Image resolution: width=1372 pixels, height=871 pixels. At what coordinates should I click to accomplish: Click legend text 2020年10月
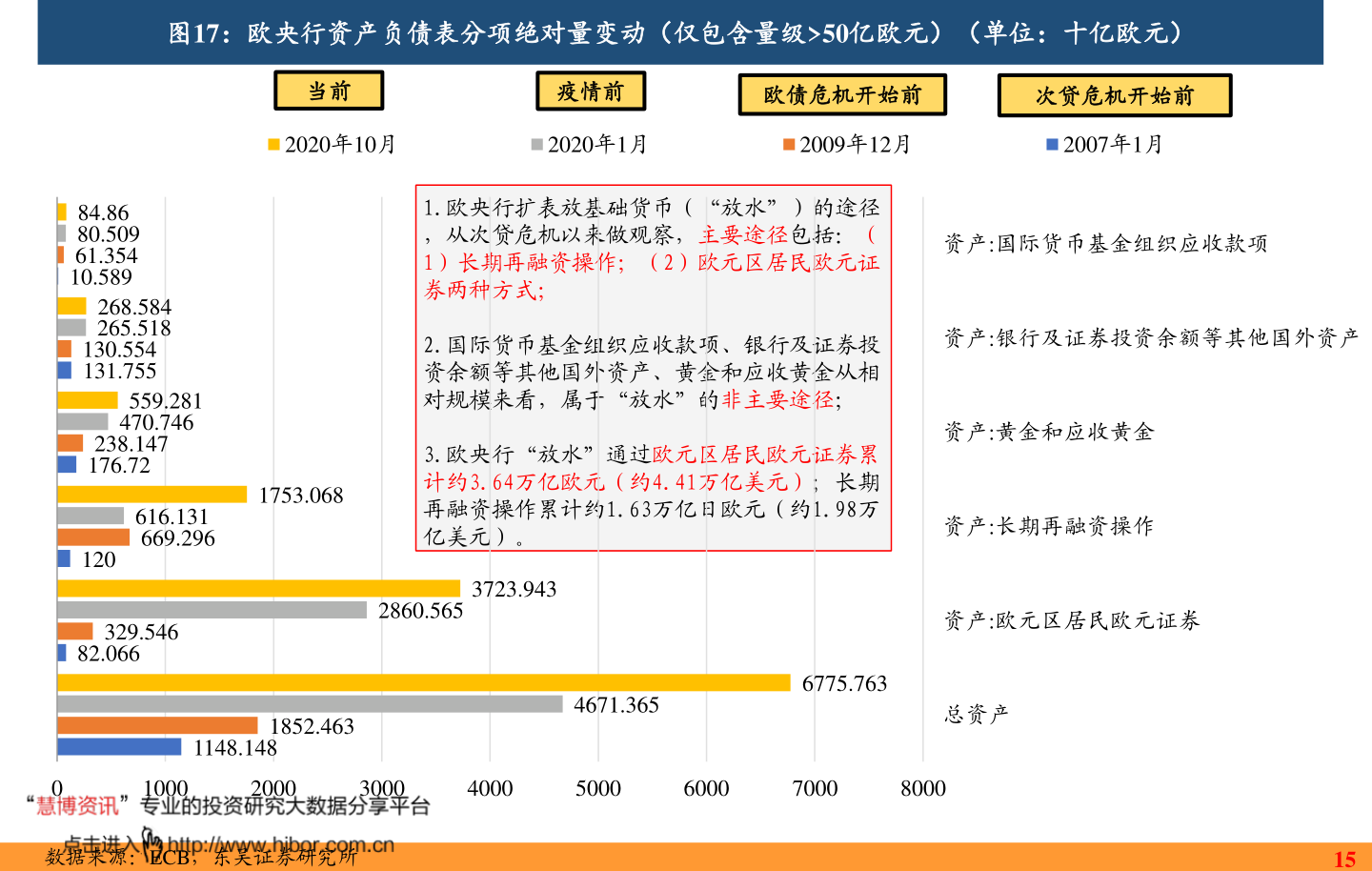(x=340, y=145)
